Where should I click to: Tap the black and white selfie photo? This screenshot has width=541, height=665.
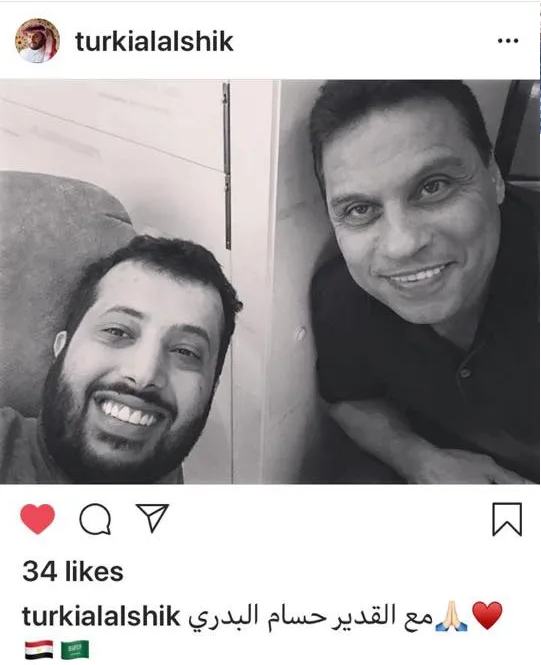(x=270, y=282)
